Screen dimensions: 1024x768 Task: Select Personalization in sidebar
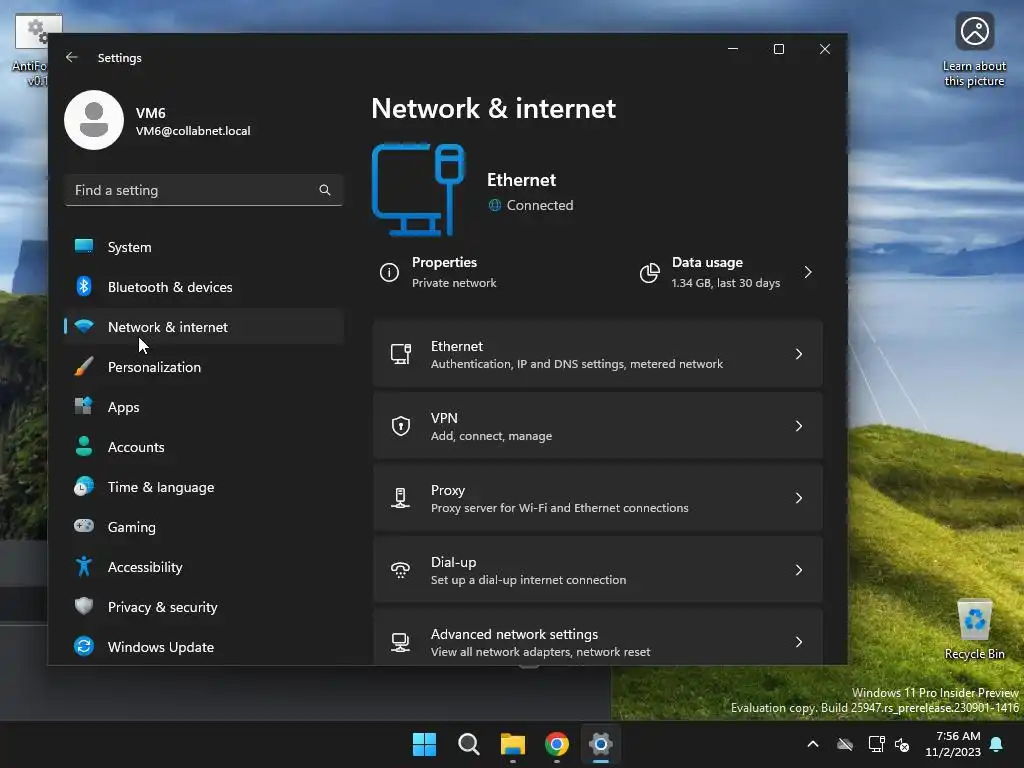204,367
